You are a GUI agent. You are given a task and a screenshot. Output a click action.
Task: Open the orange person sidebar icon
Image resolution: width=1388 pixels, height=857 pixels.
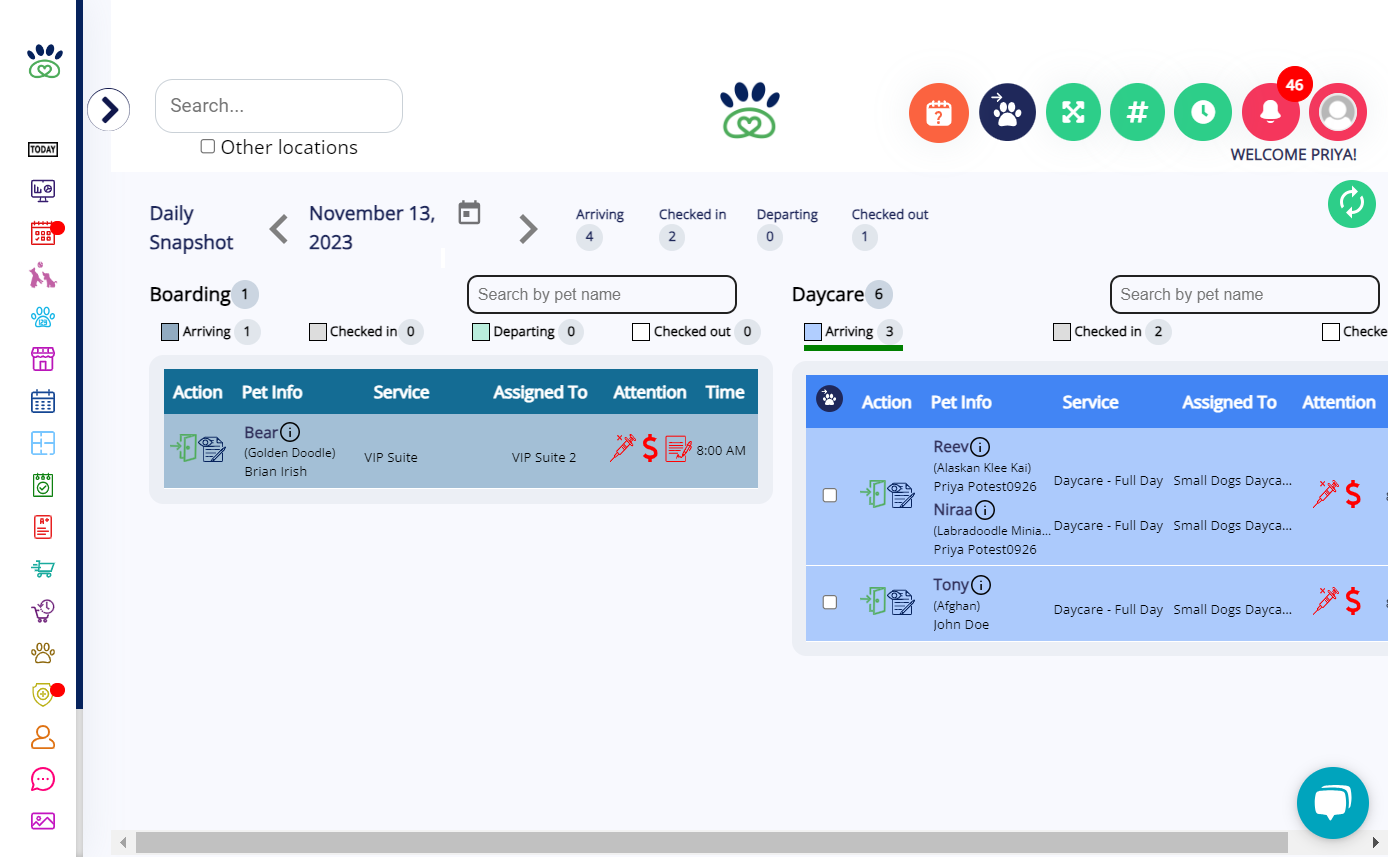pos(42,737)
